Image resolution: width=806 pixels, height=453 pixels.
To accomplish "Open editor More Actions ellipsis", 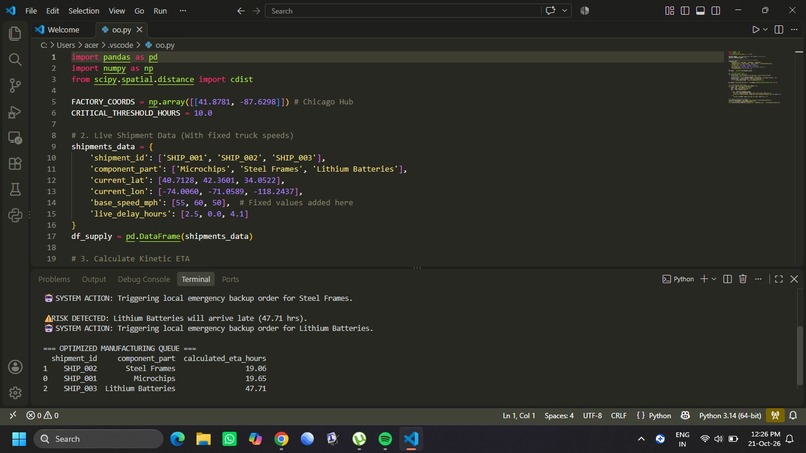I will (x=794, y=30).
